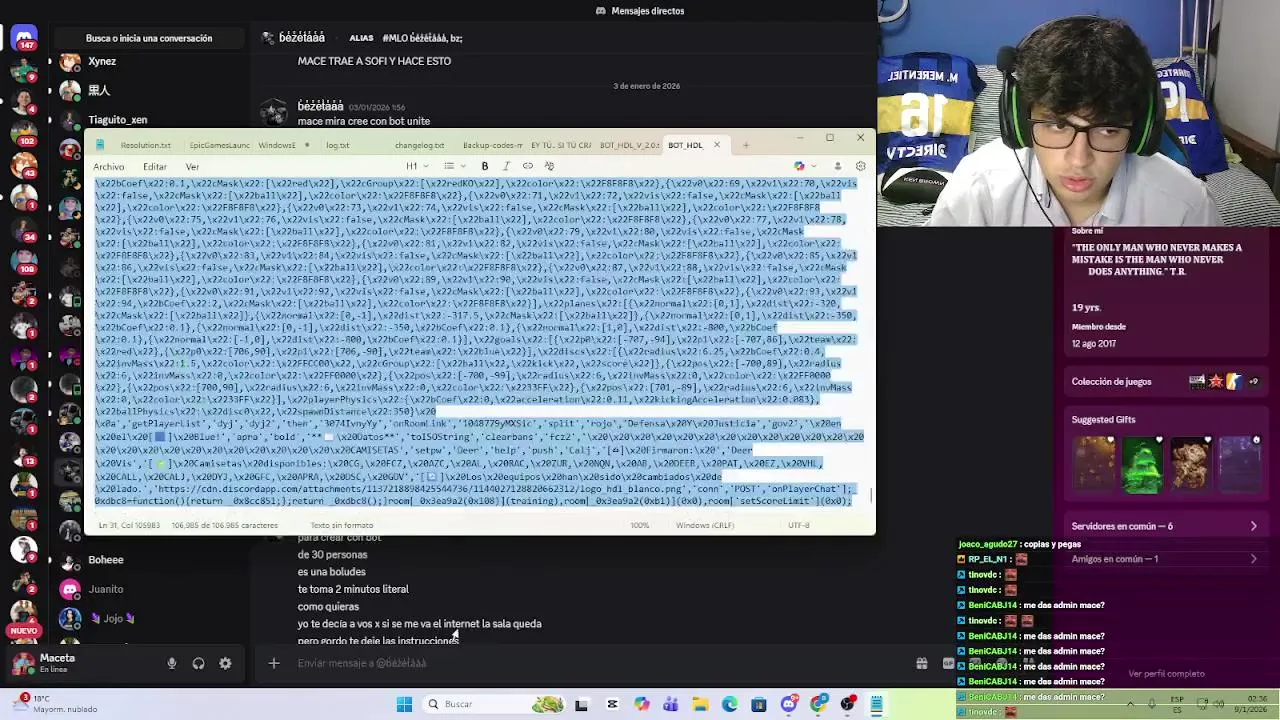1280x720 pixels.
Task: Toggle bold formatting in Notepad
Action: (x=485, y=166)
